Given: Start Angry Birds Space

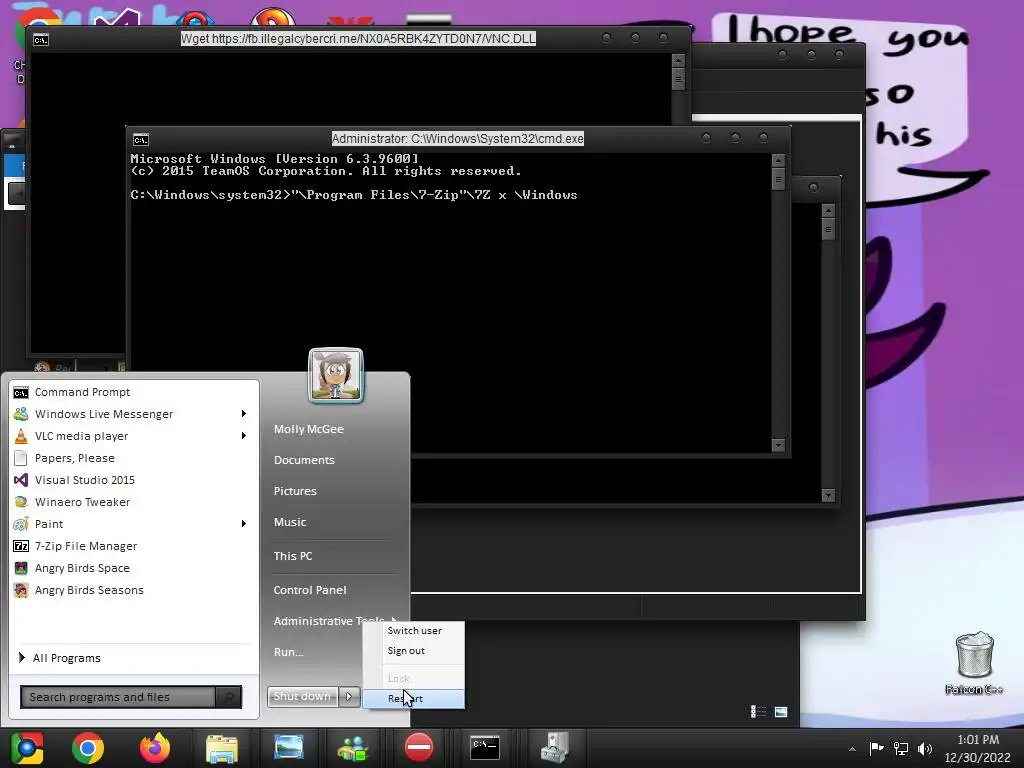Looking at the screenshot, I should (x=82, y=568).
